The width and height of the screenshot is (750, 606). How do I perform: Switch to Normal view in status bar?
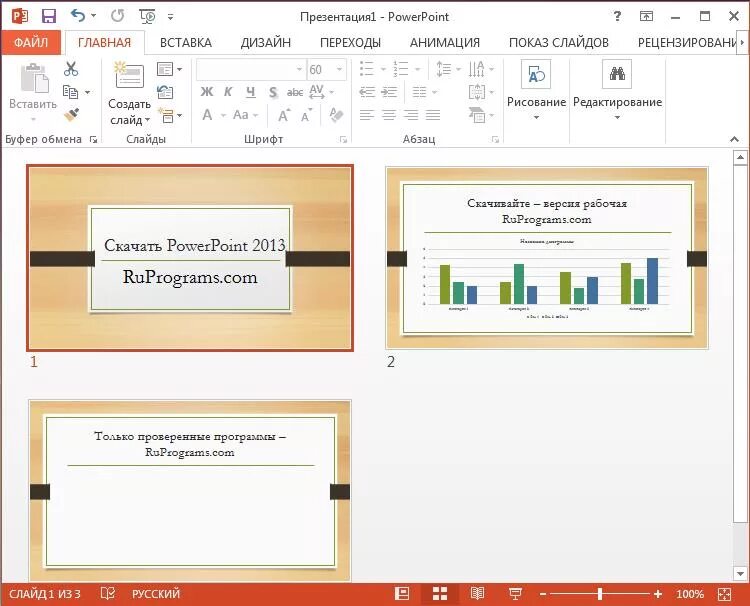[x=402, y=594]
